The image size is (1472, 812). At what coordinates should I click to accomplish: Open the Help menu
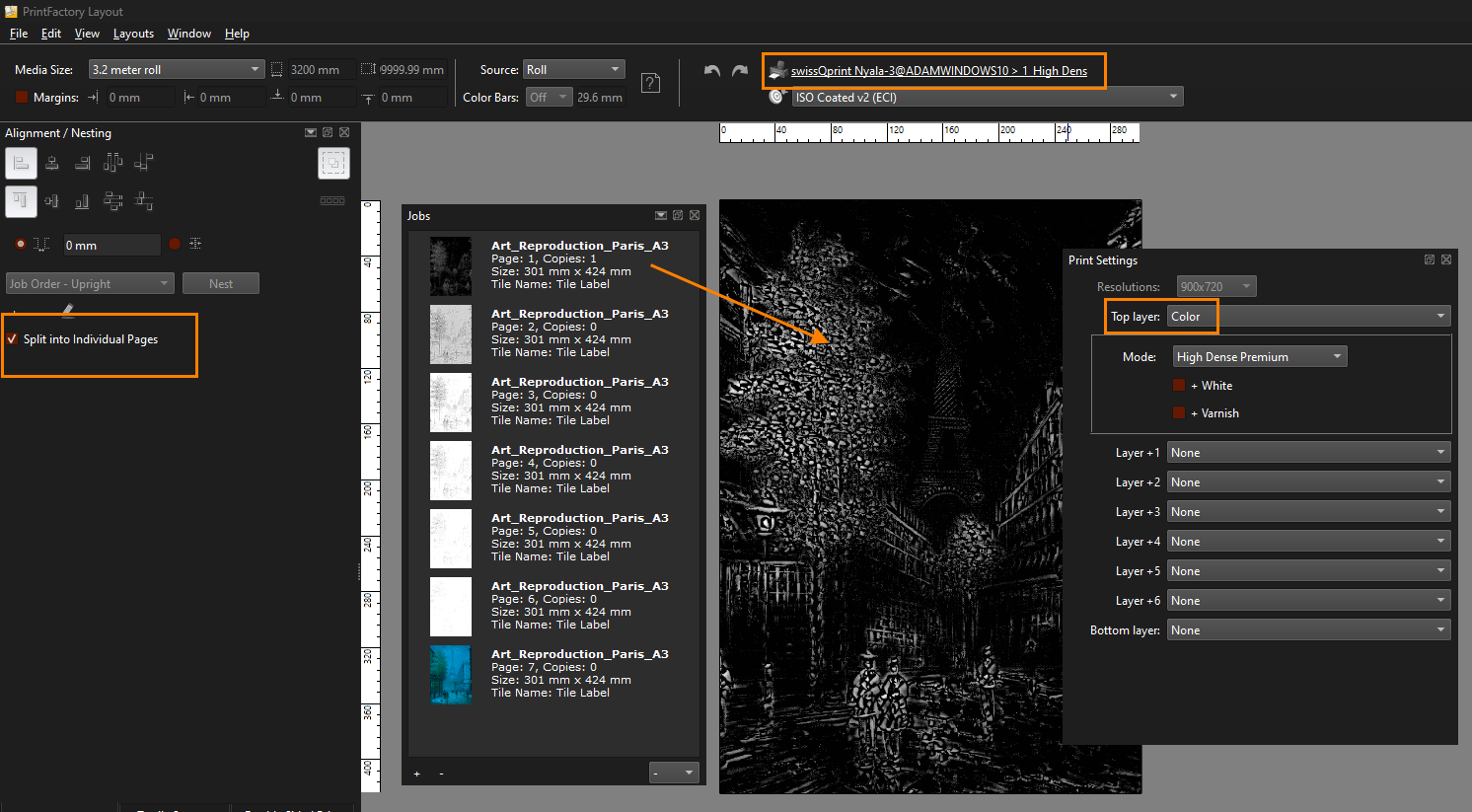pos(237,33)
